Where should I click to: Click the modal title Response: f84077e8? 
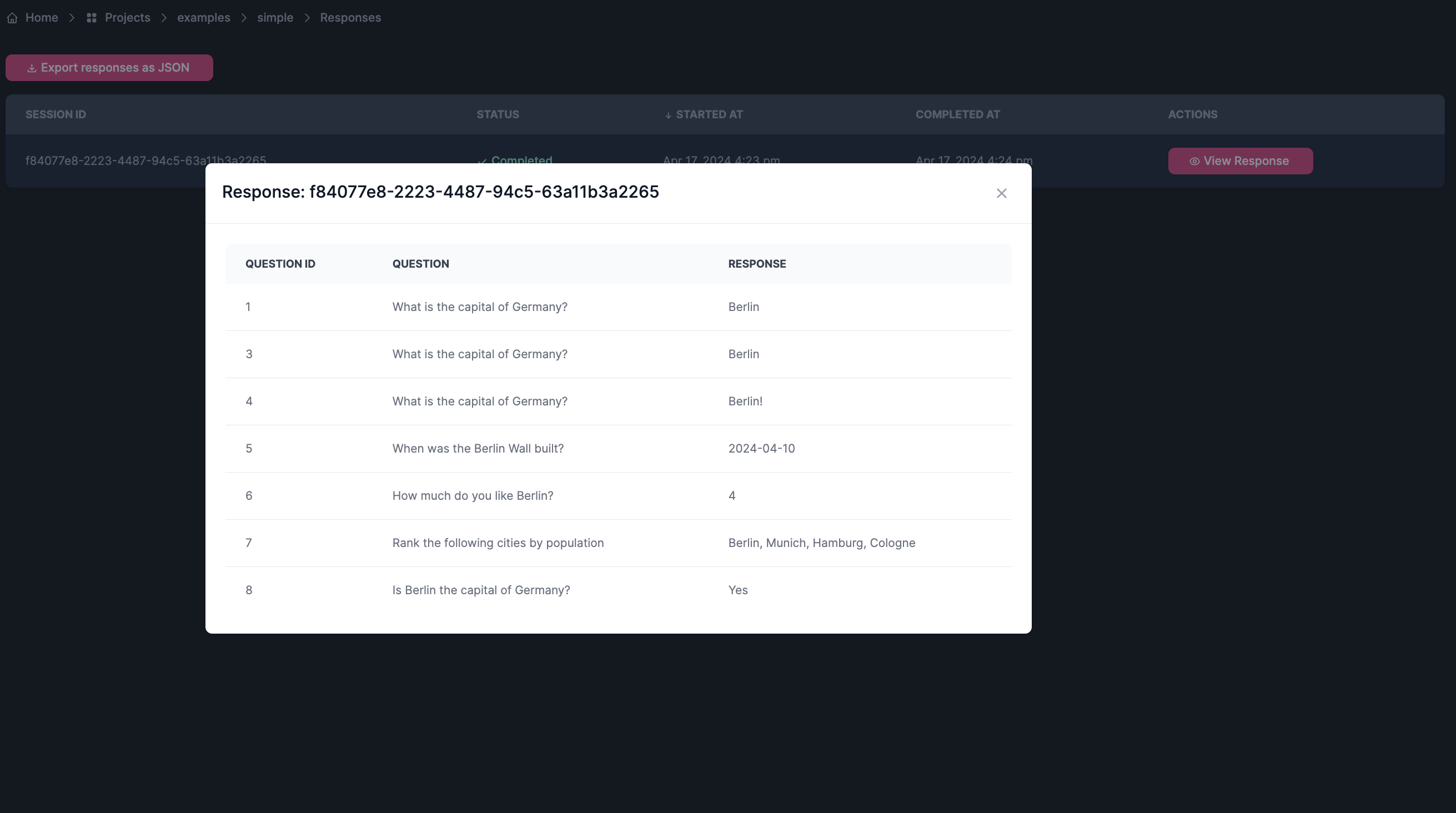440,192
